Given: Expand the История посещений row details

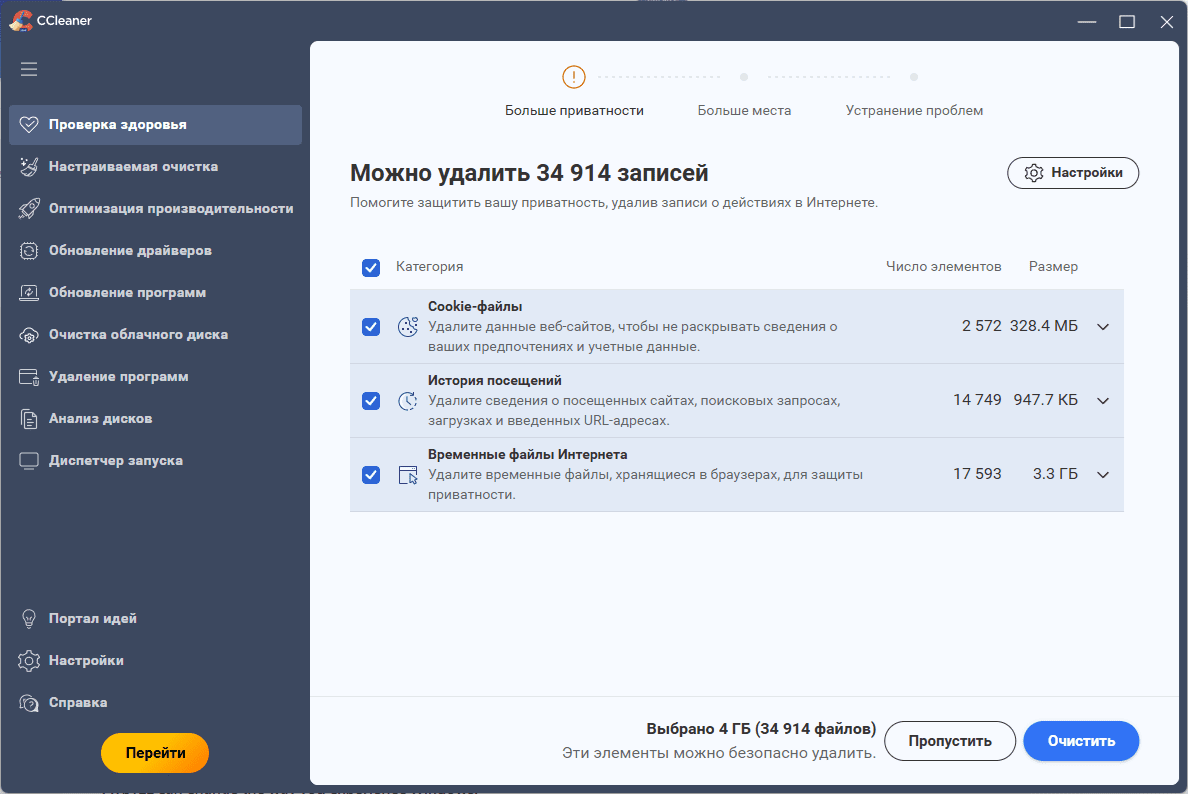Looking at the screenshot, I should tap(1103, 401).
